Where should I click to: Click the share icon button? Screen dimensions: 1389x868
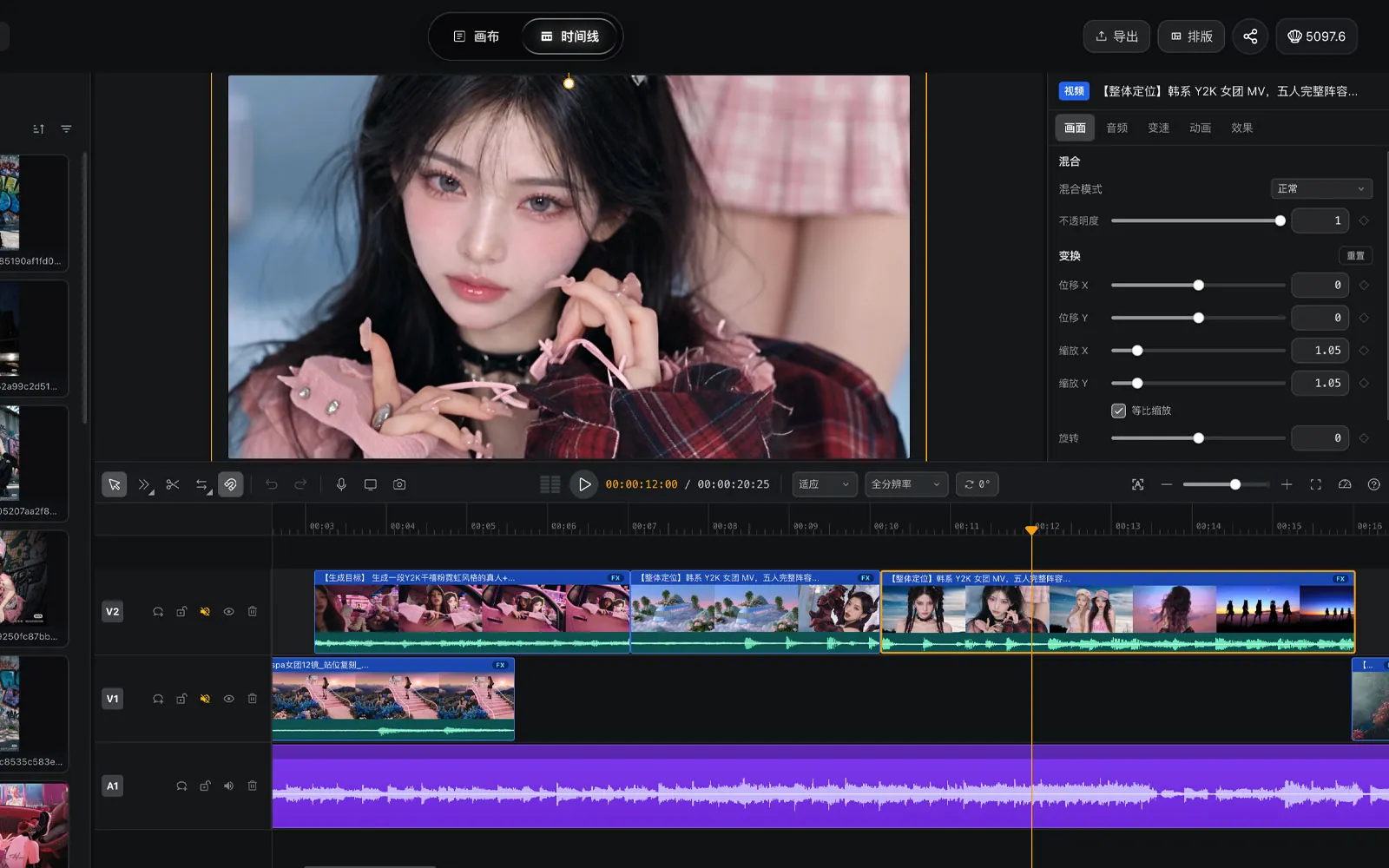(1250, 36)
